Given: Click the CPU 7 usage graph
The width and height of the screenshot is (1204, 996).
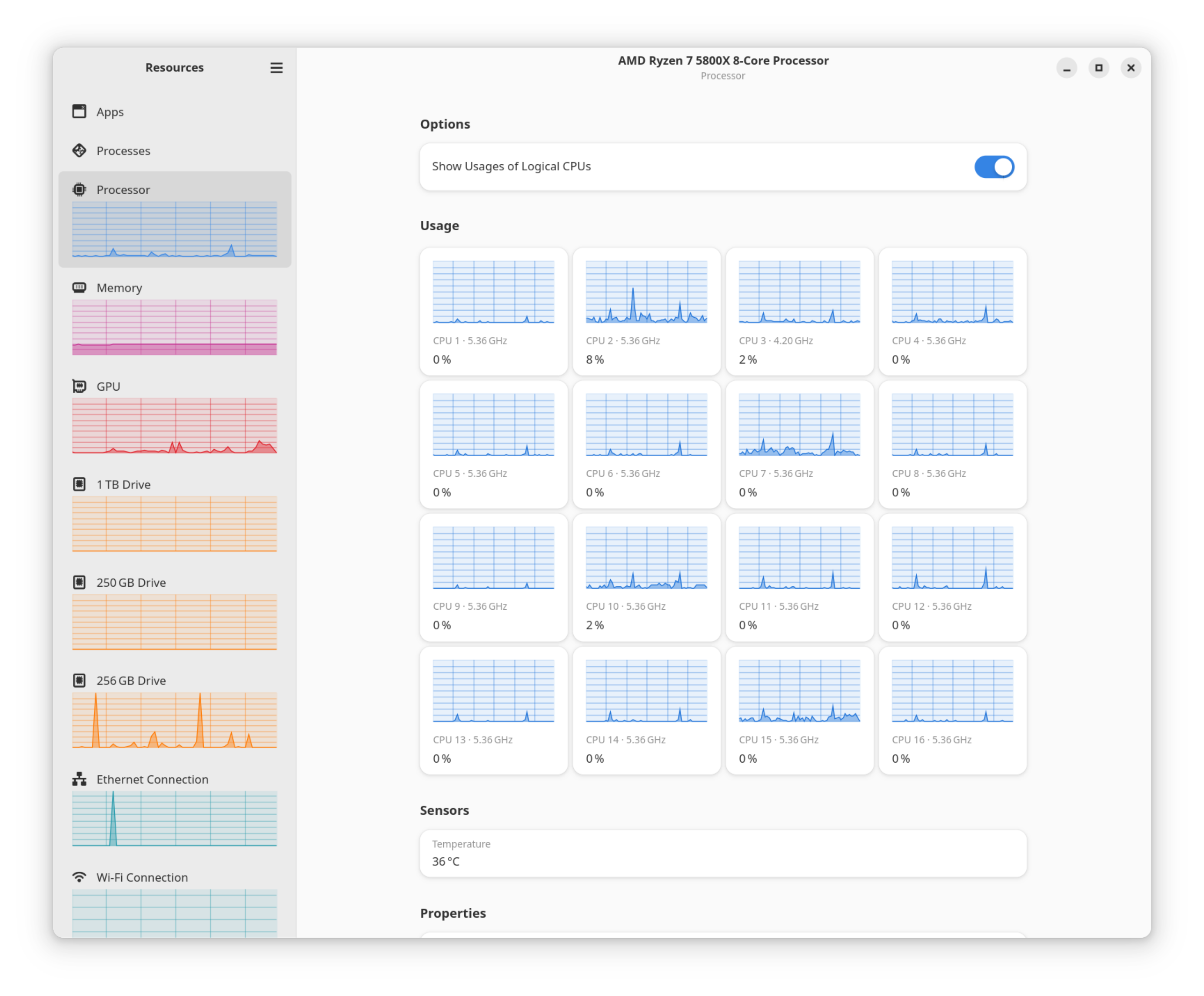Looking at the screenshot, I should pos(799,425).
